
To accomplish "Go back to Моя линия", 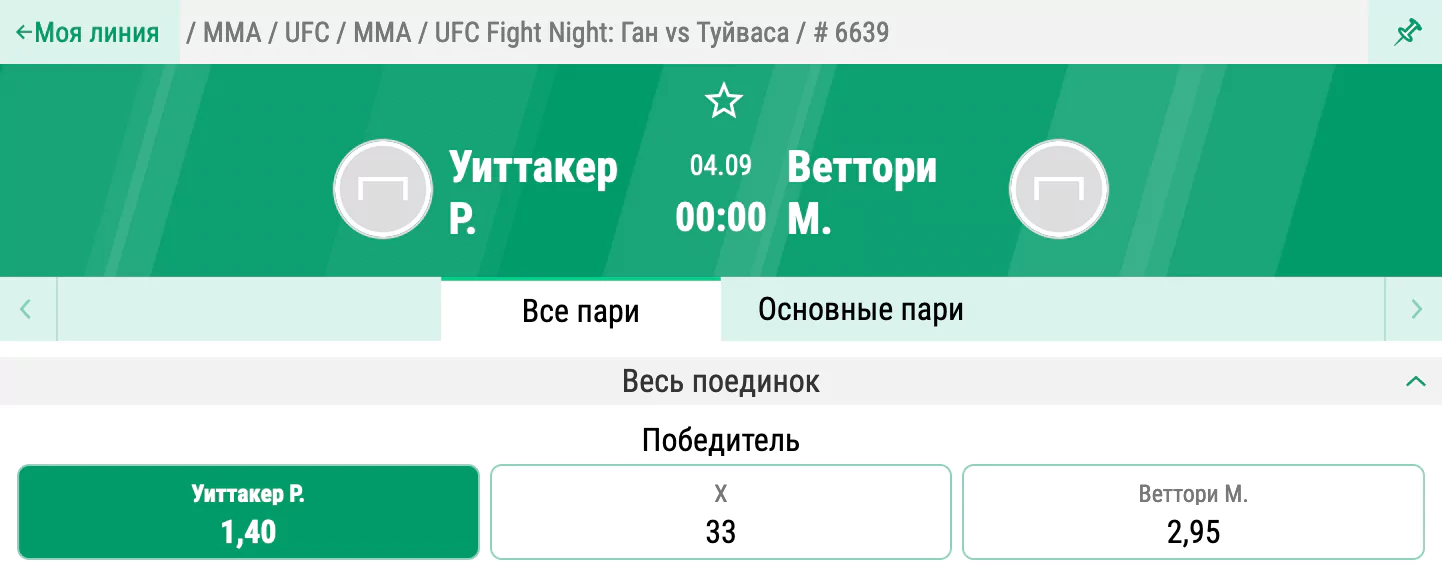I will [x=87, y=32].
